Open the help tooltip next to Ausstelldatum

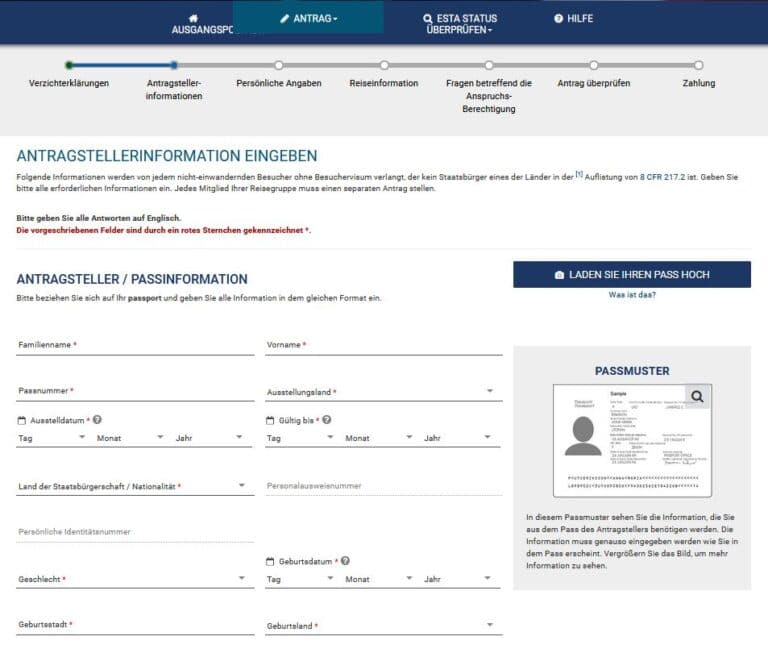coord(97,420)
